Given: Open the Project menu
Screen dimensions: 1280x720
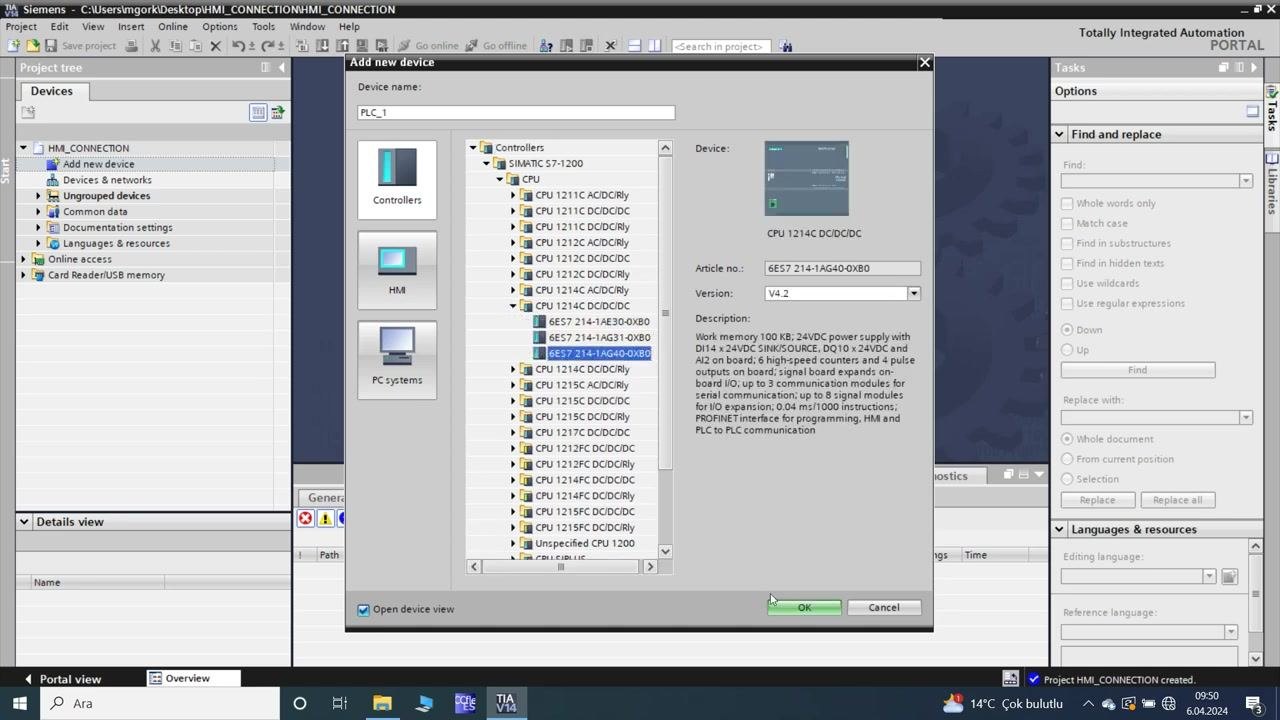Looking at the screenshot, I should 21,27.
